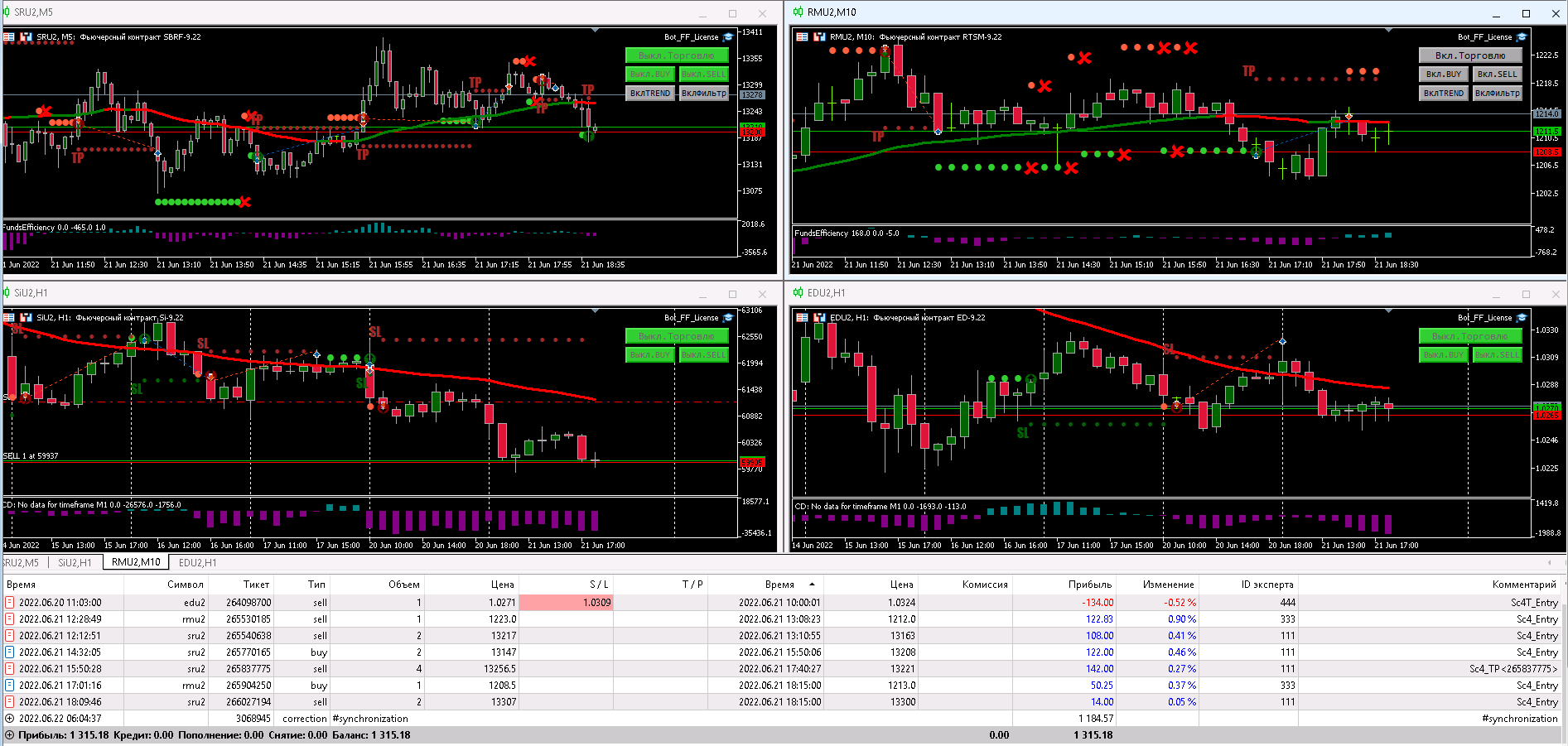The height and width of the screenshot is (746, 1568).
Task: Click the red S/L cell showing 1.0309
Action: click(x=566, y=603)
